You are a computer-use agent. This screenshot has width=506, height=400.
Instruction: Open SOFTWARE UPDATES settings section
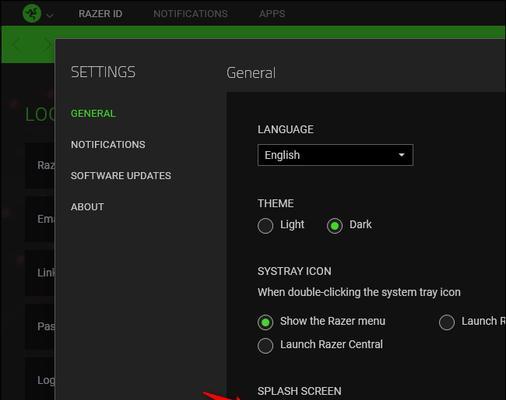(121, 176)
